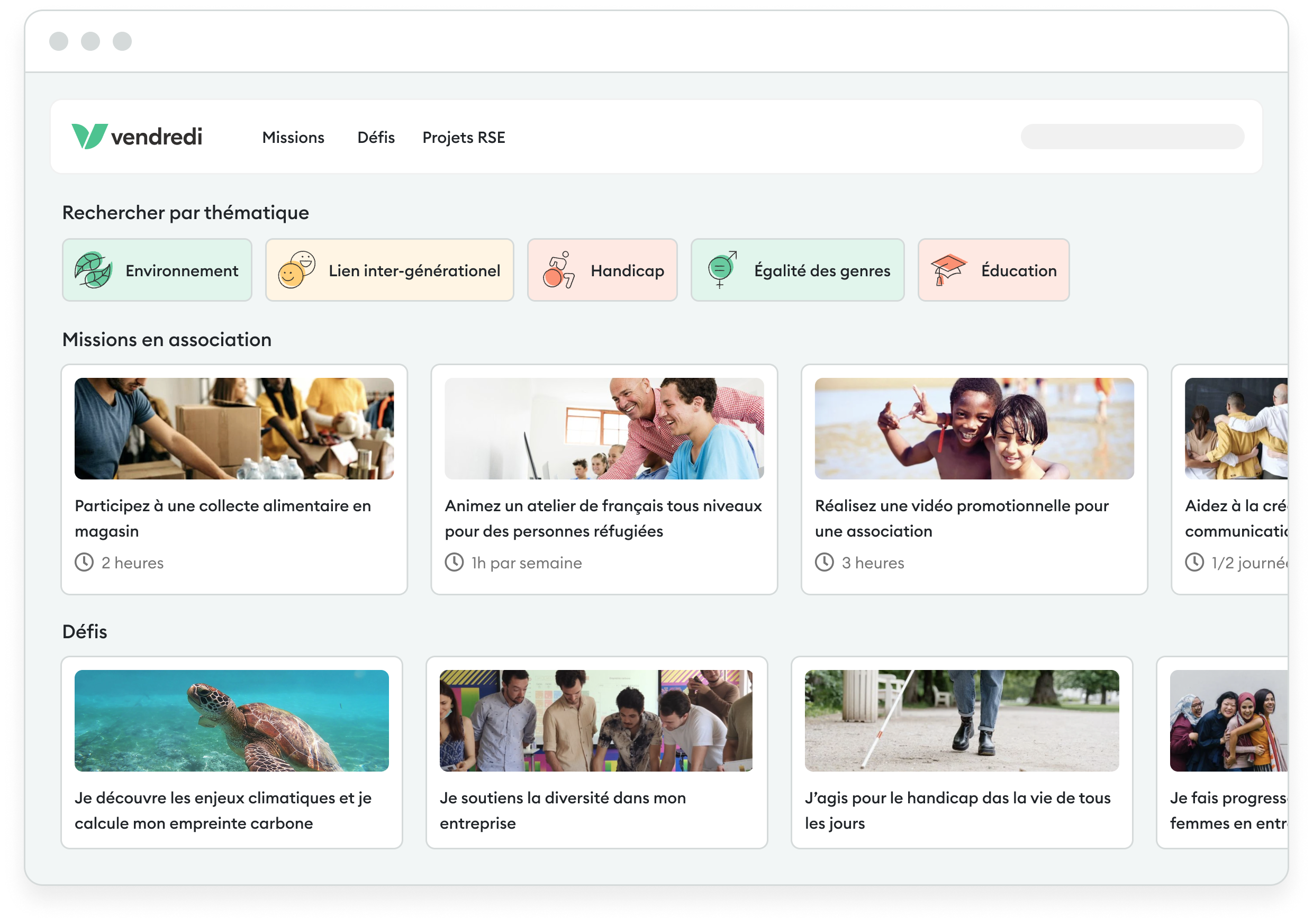
Task: Click the wheelchair Handicap icon
Action: point(558,270)
